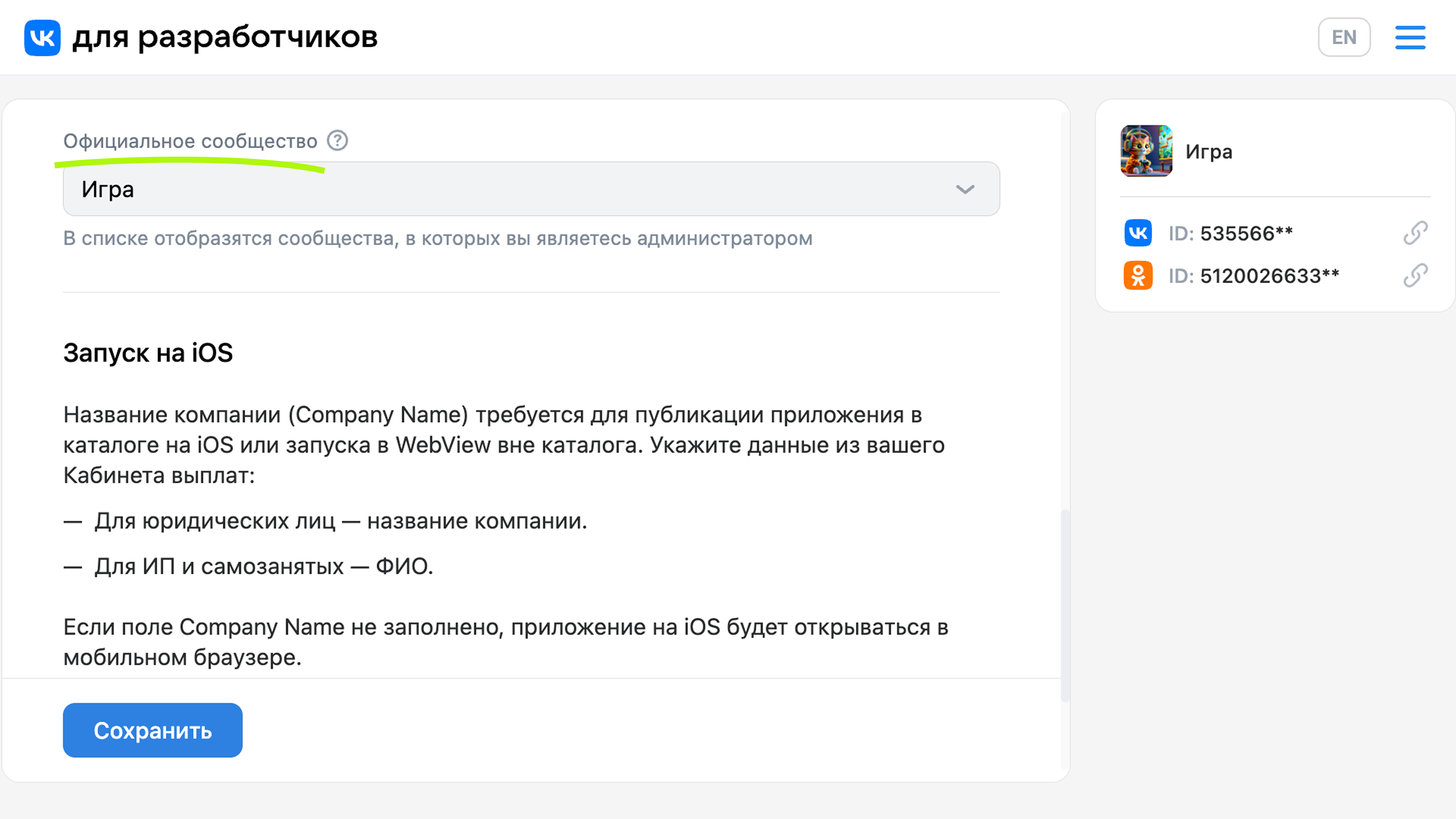Click the 'ID: 5120026633**' text

tap(1254, 276)
